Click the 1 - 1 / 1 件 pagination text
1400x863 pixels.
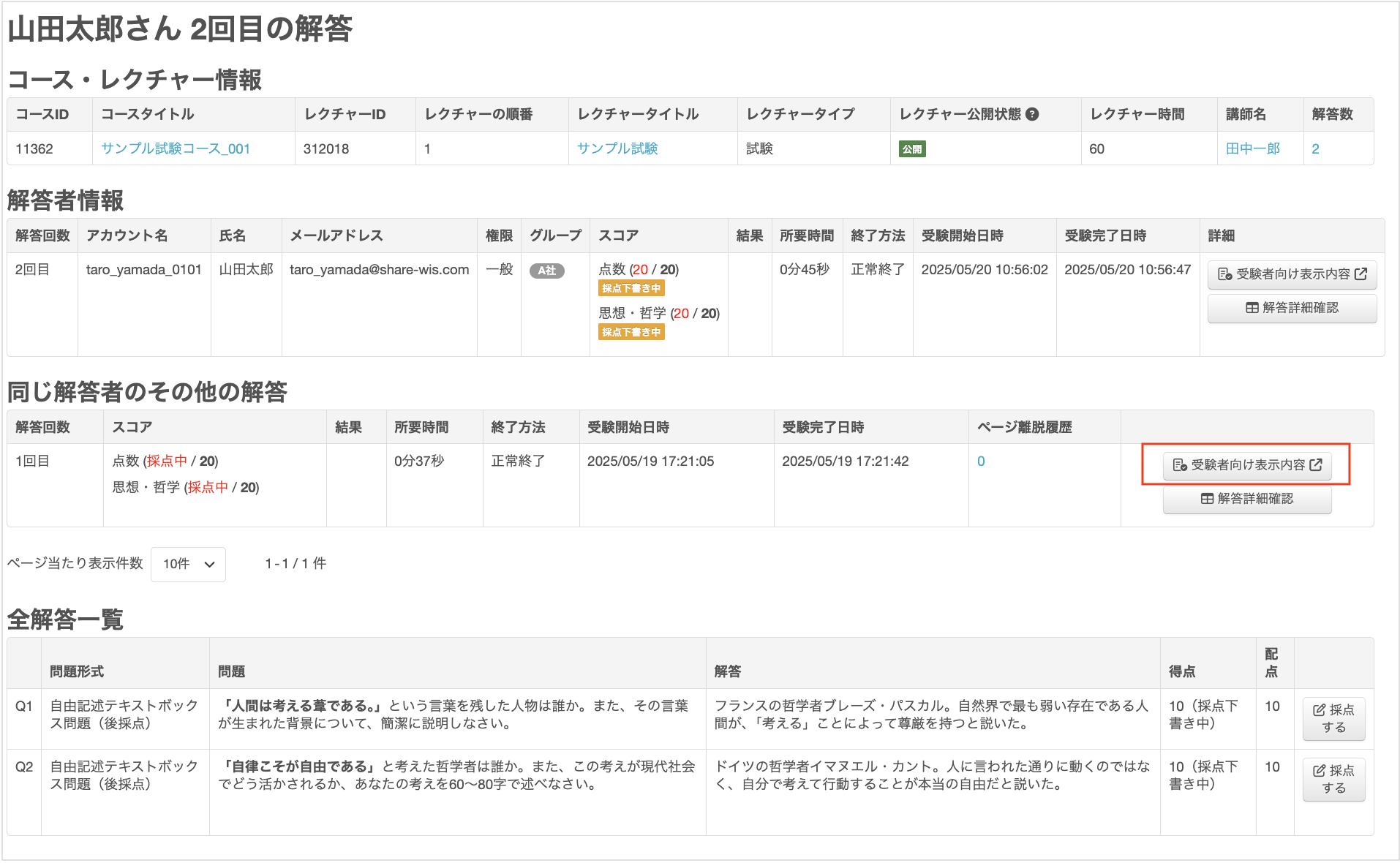(296, 564)
